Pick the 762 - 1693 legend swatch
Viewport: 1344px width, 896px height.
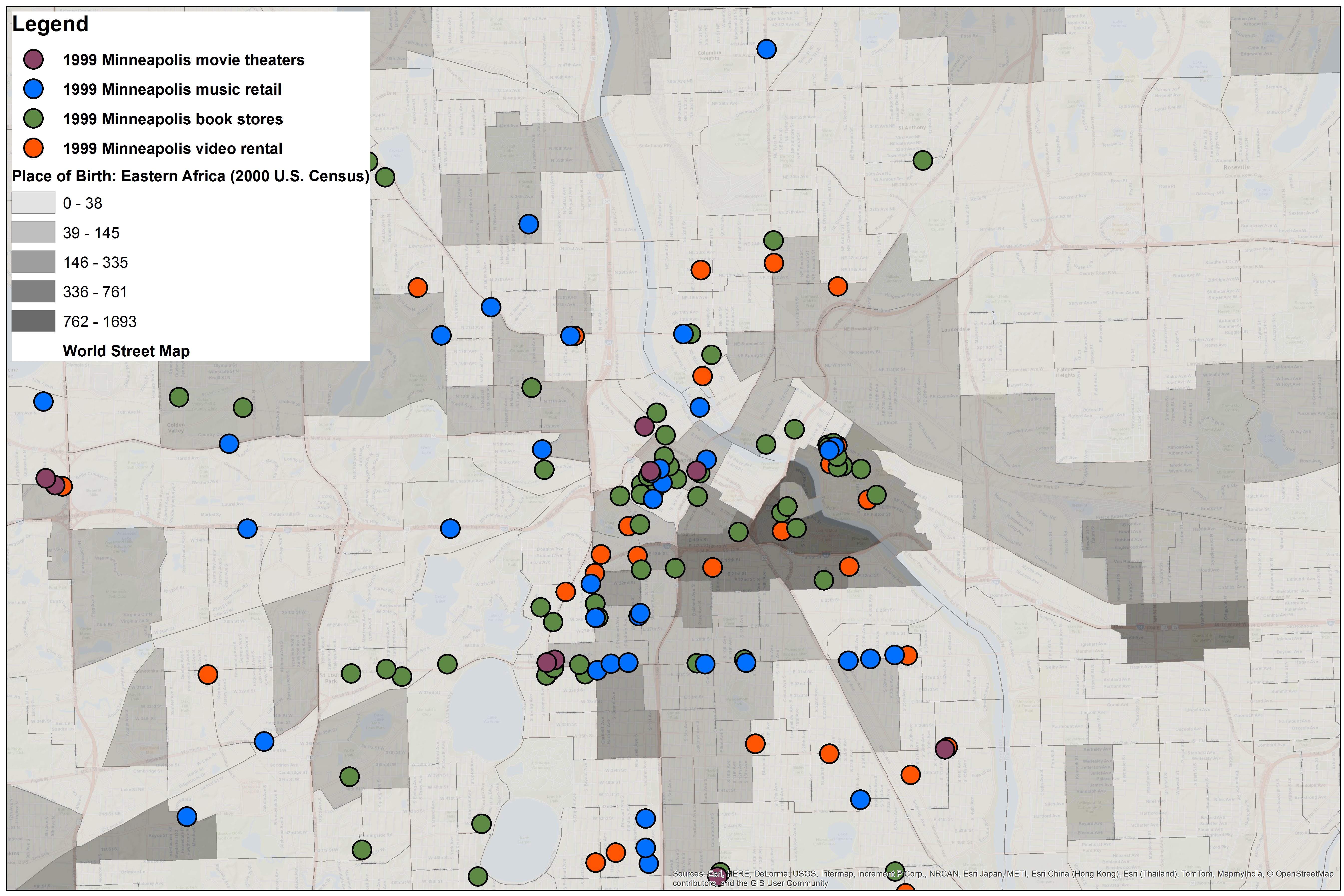tap(34, 321)
